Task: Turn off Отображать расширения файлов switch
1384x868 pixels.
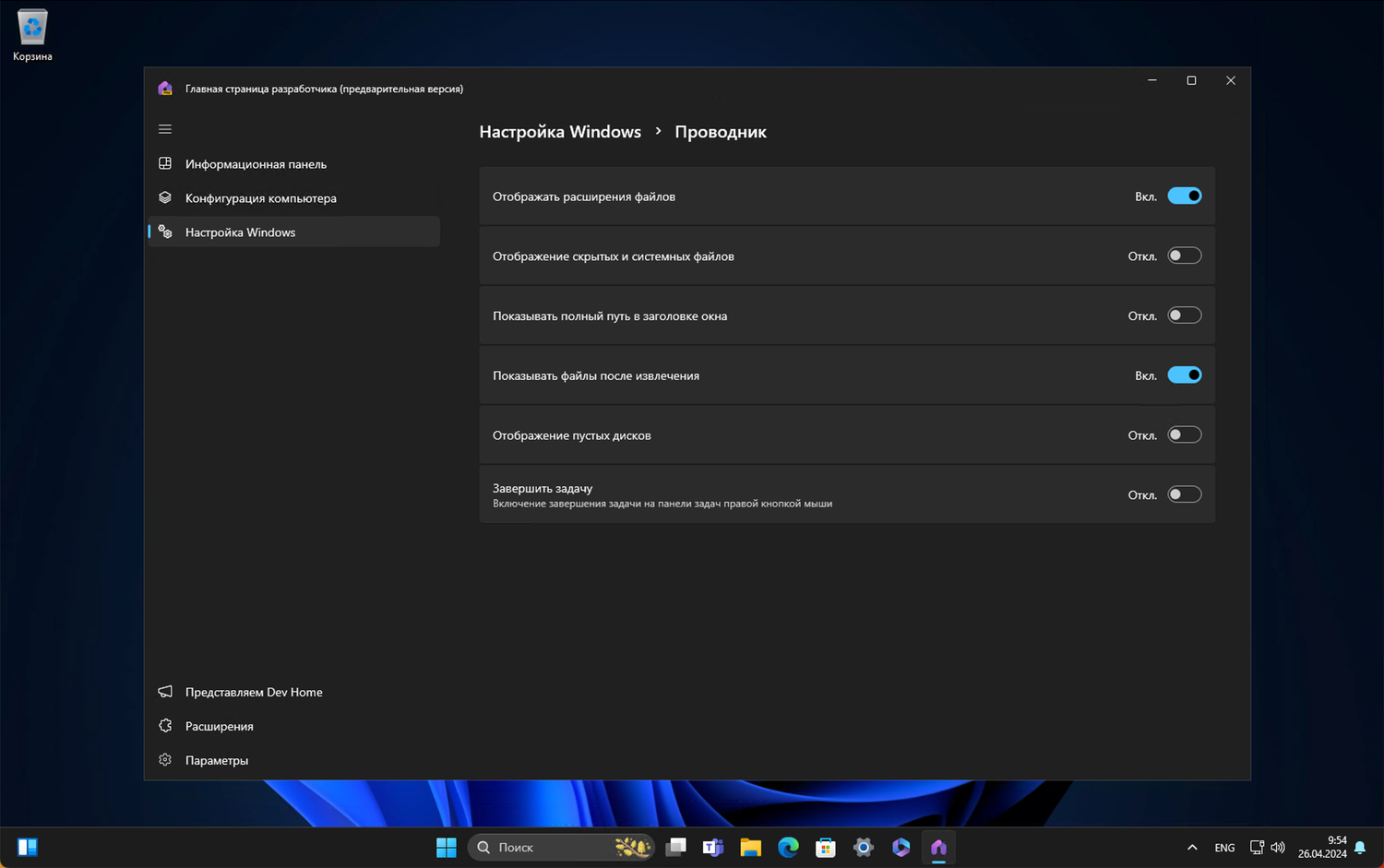Action: [x=1185, y=196]
